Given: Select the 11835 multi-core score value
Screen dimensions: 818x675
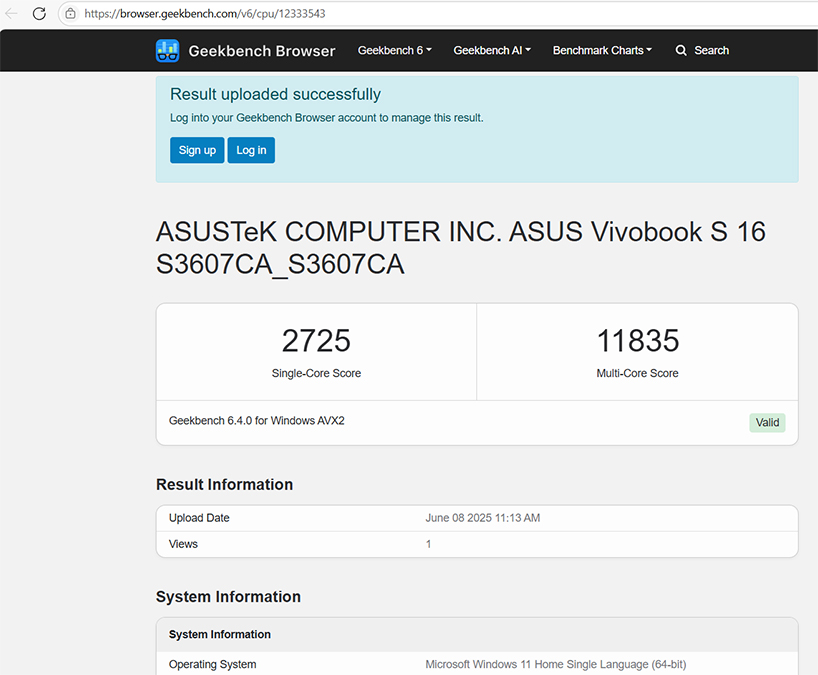Looking at the screenshot, I should point(637,341).
